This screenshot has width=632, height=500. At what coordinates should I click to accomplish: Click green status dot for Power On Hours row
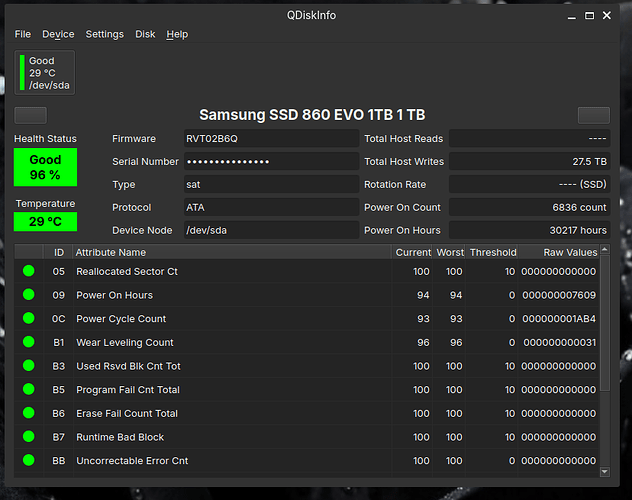(29, 295)
